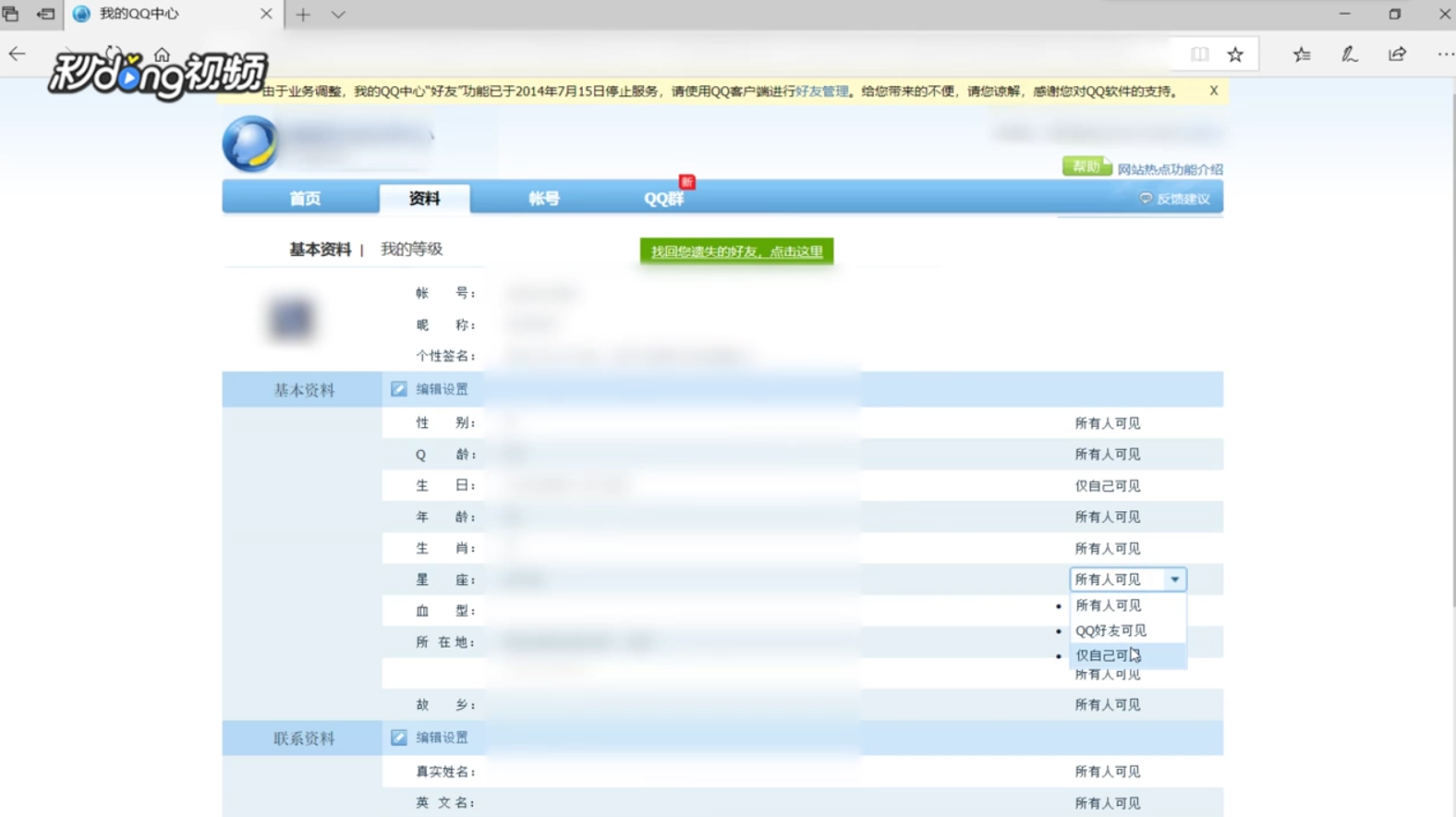Click the 联系资料 section header
This screenshot has width=1456, height=817.
[303, 738]
